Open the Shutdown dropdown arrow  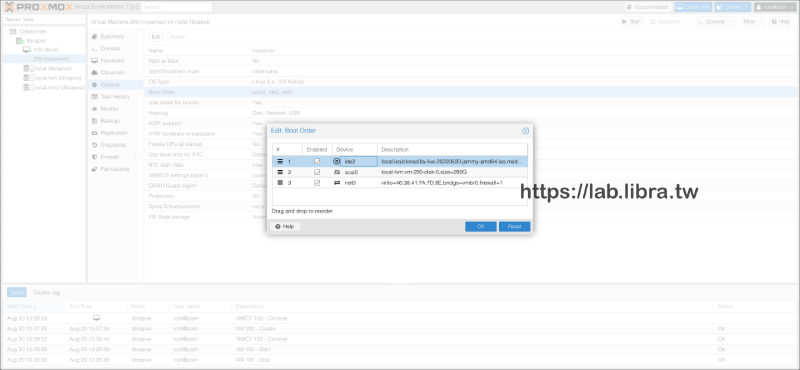pos(687,22)
